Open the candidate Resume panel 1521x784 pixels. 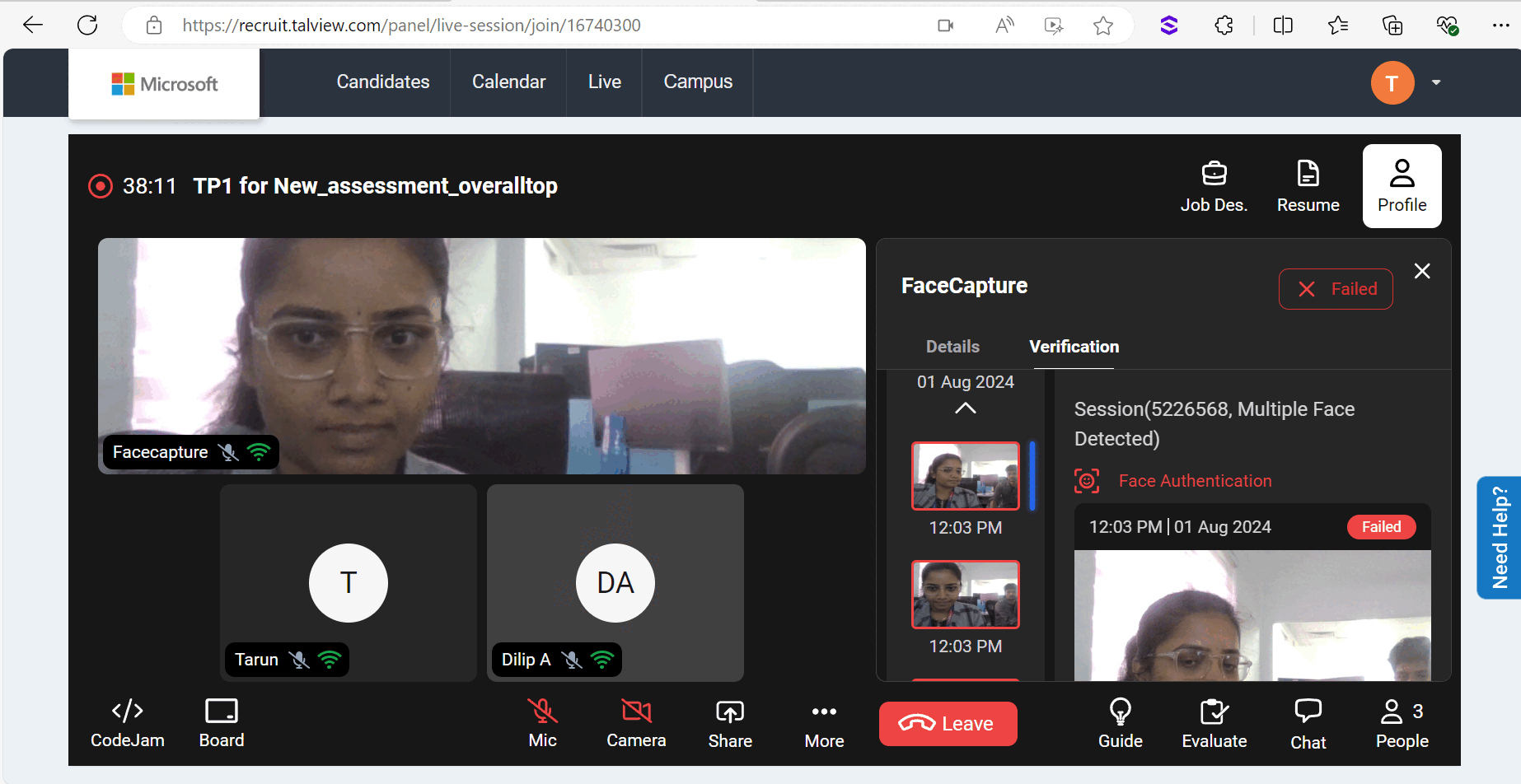point(1308,186)
